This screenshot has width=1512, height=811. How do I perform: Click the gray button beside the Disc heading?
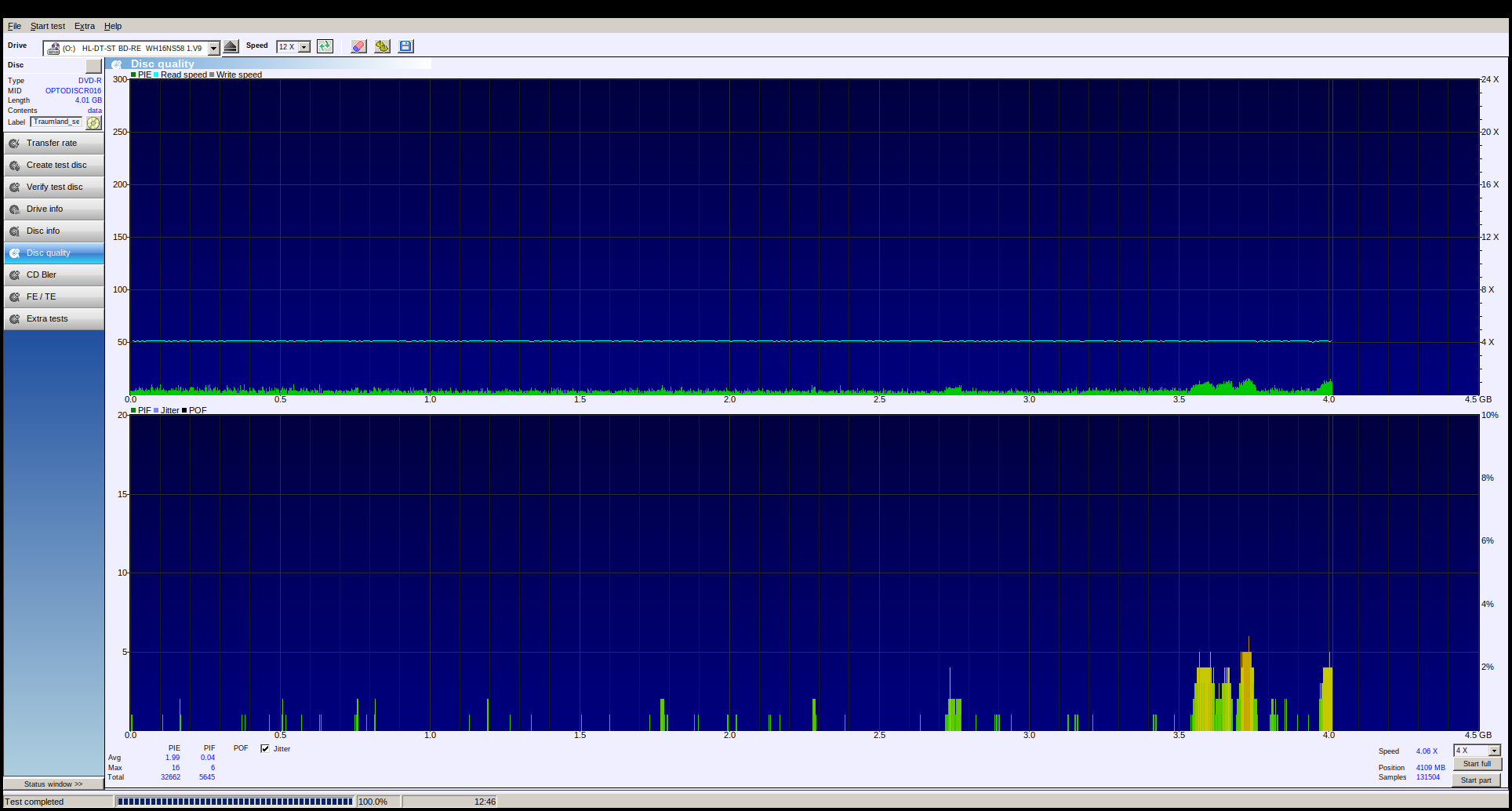tap(94, 66)
